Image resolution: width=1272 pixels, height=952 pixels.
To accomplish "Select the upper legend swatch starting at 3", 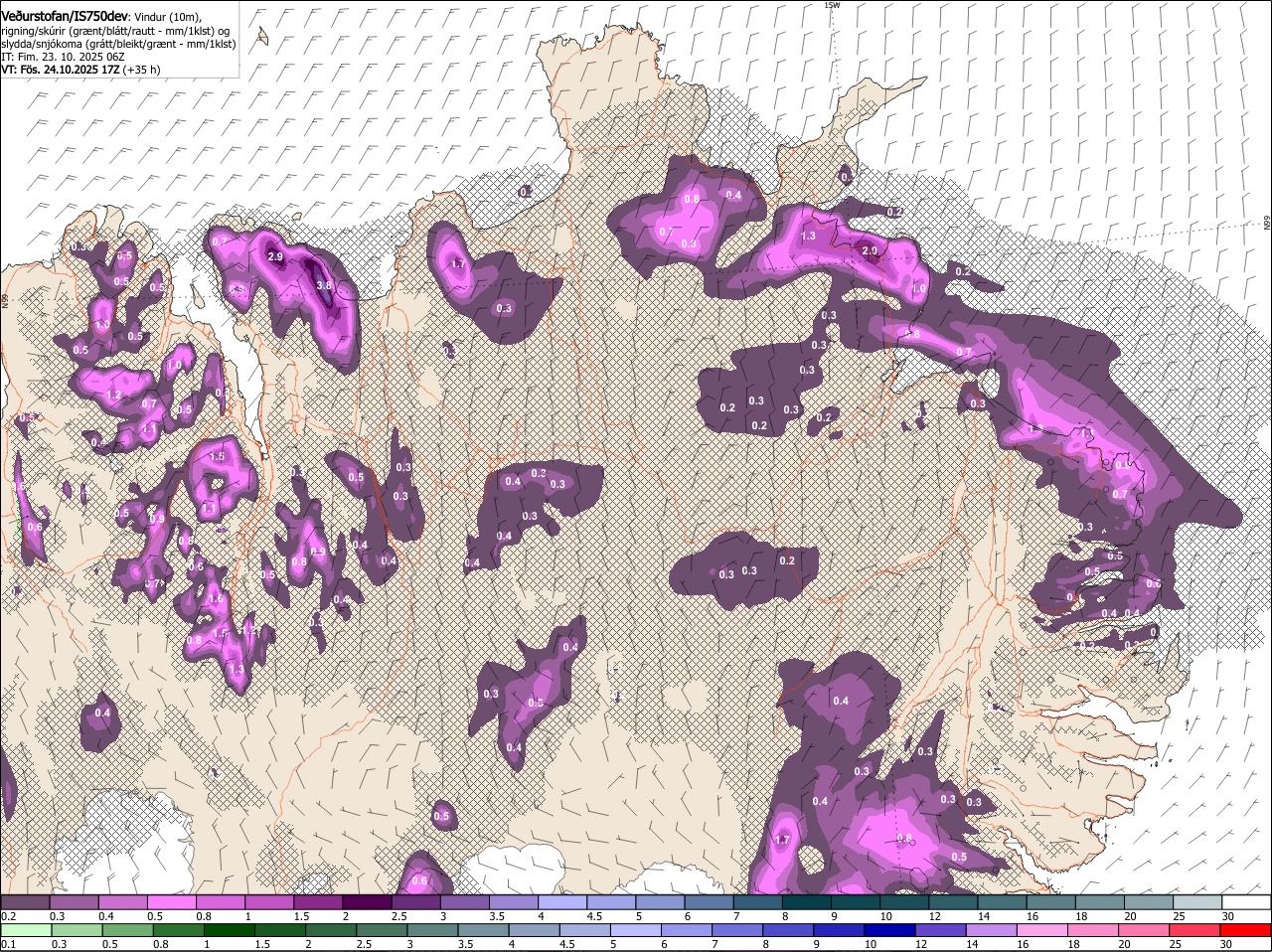I will point(465,902).
